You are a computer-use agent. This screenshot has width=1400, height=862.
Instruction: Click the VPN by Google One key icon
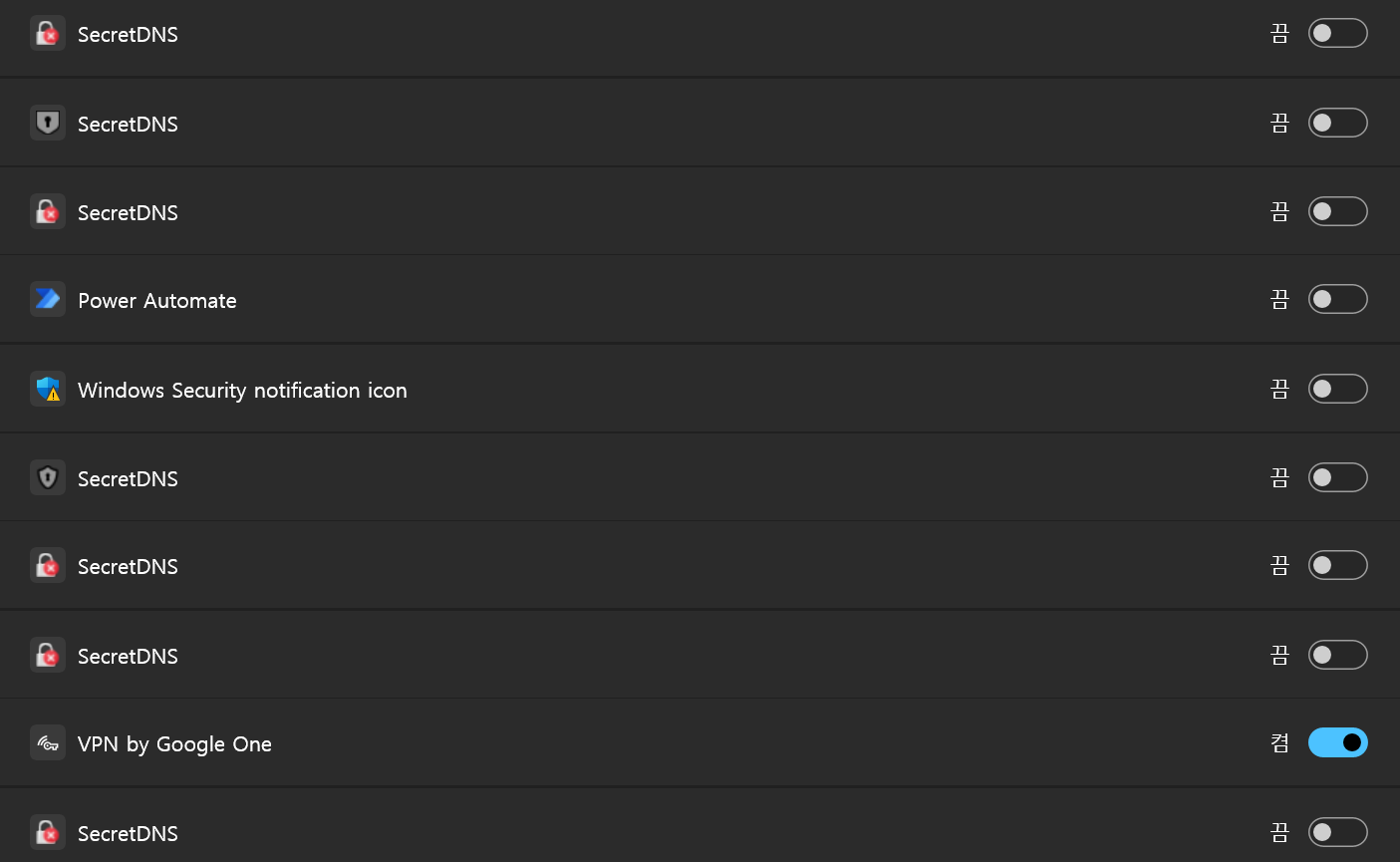(x=47, y=743)
